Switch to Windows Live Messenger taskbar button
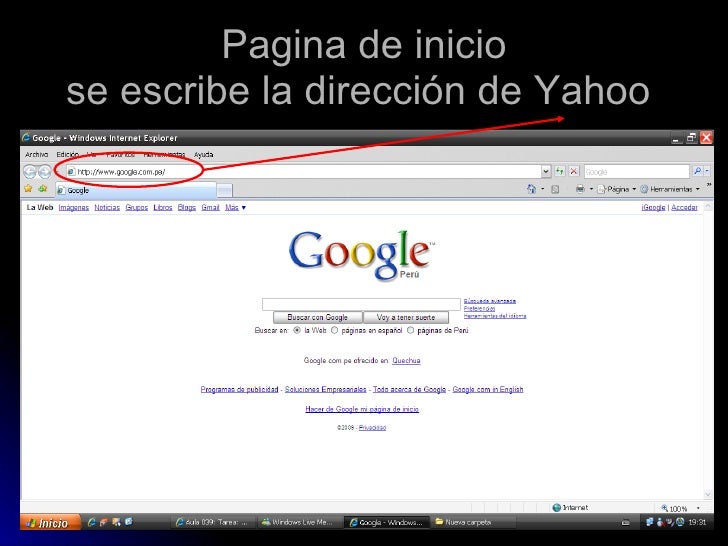The height and width of the screenshot is (546, 728). click(x=298, y=522)
